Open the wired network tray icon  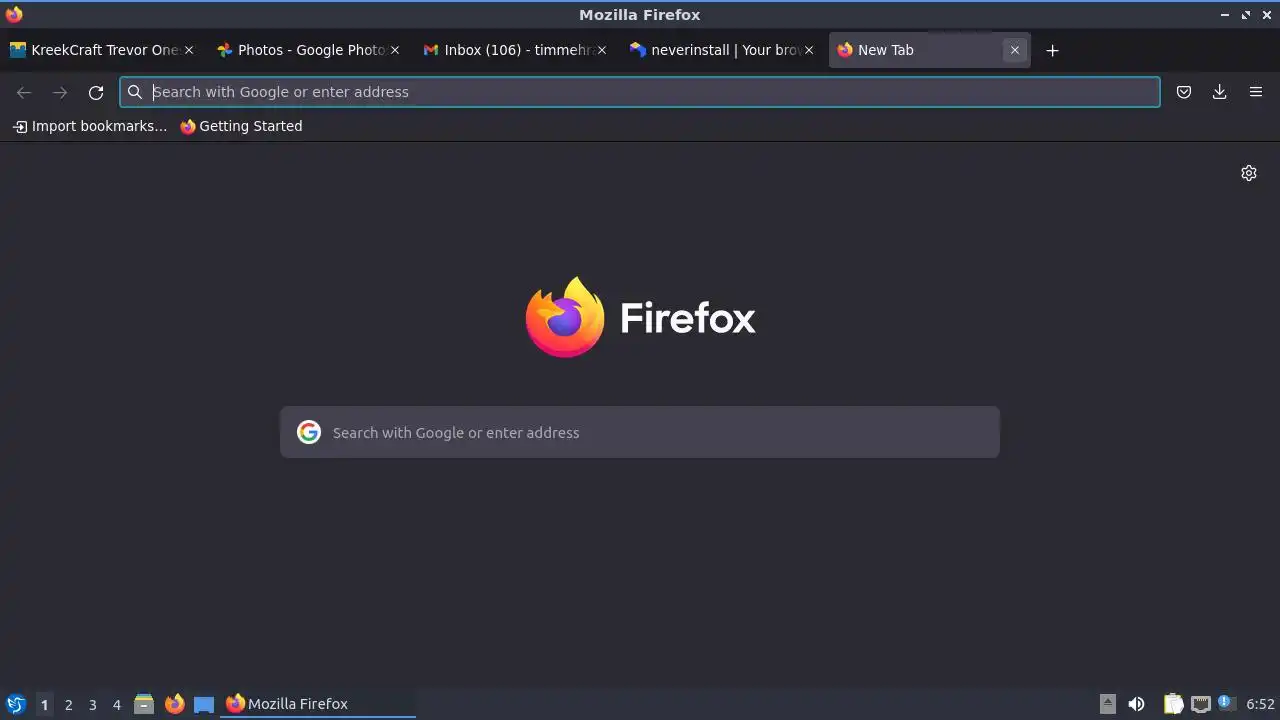pyautogui.click(x=1201, y=704)
